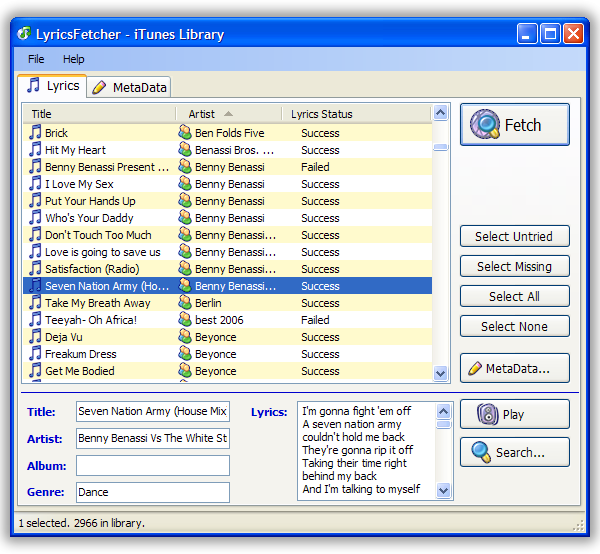This screenshot has height=554, width=600.
Task: Click Select Missing button
Action: coord(515,266)
